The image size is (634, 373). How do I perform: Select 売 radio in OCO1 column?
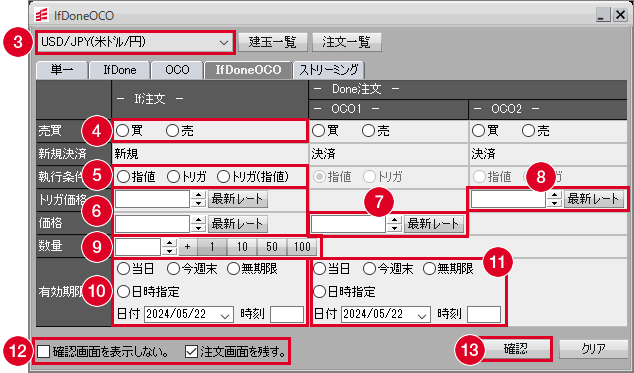(368, 131)
